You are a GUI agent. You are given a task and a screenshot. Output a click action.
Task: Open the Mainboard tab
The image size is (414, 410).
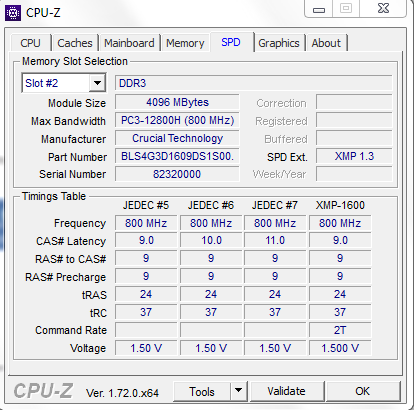point(129,43)
